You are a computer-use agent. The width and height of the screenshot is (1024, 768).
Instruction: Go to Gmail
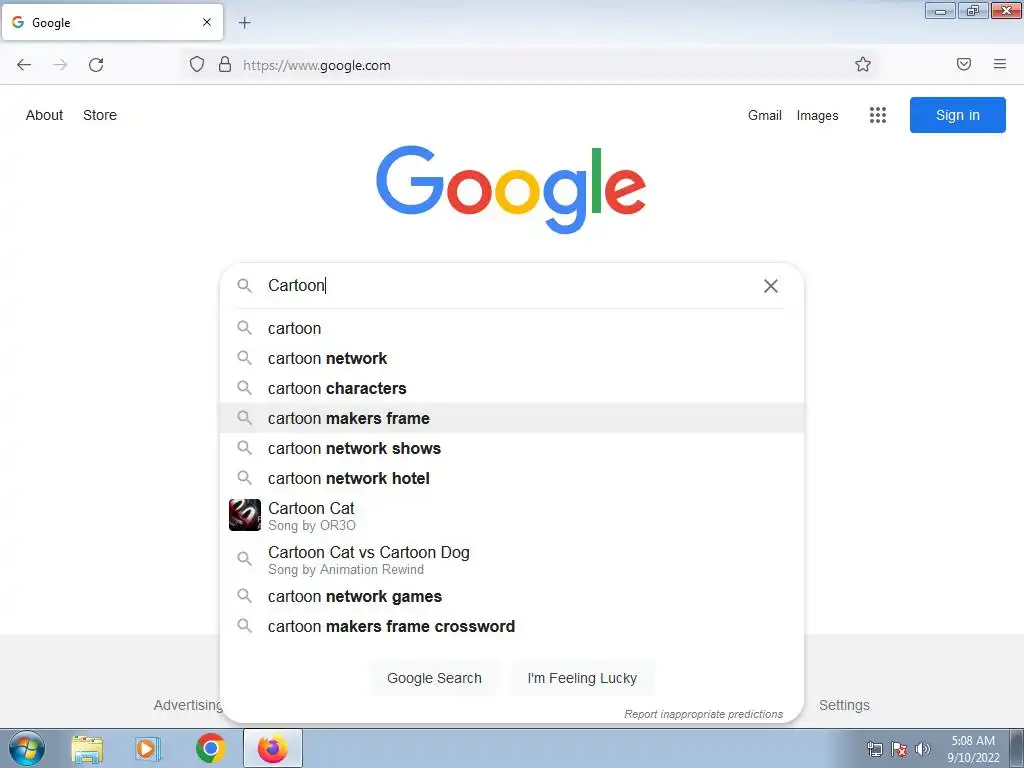[x=765, y=115]
